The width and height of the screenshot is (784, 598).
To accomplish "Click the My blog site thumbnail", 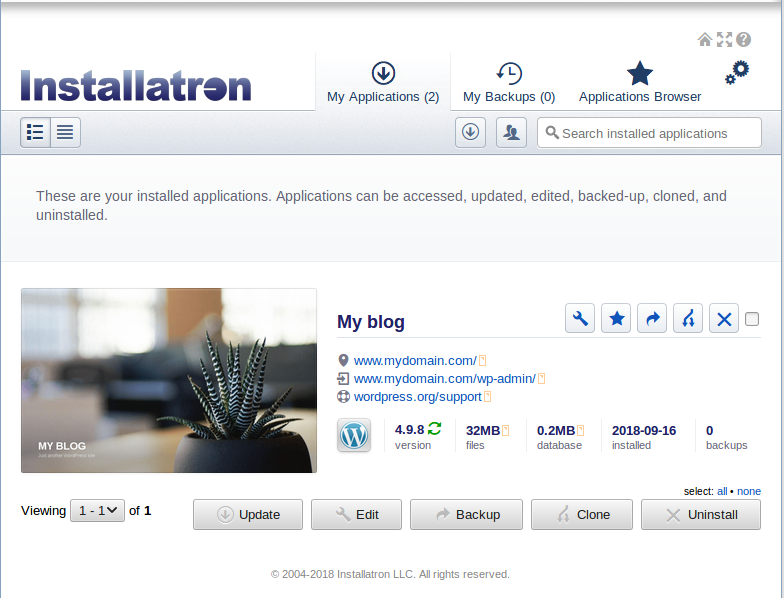I will coord(169,380).
